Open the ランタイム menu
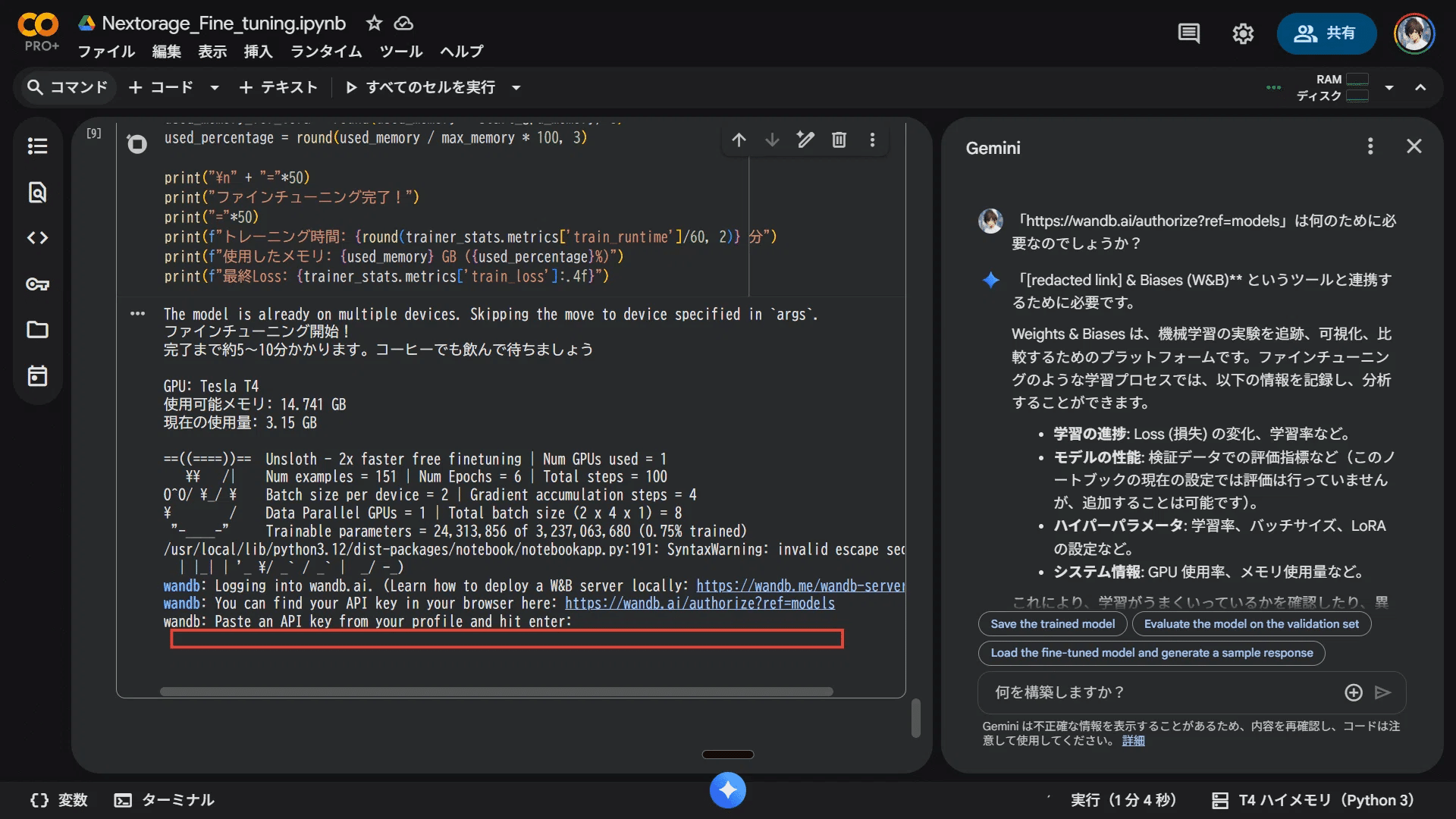 point(326,52)
